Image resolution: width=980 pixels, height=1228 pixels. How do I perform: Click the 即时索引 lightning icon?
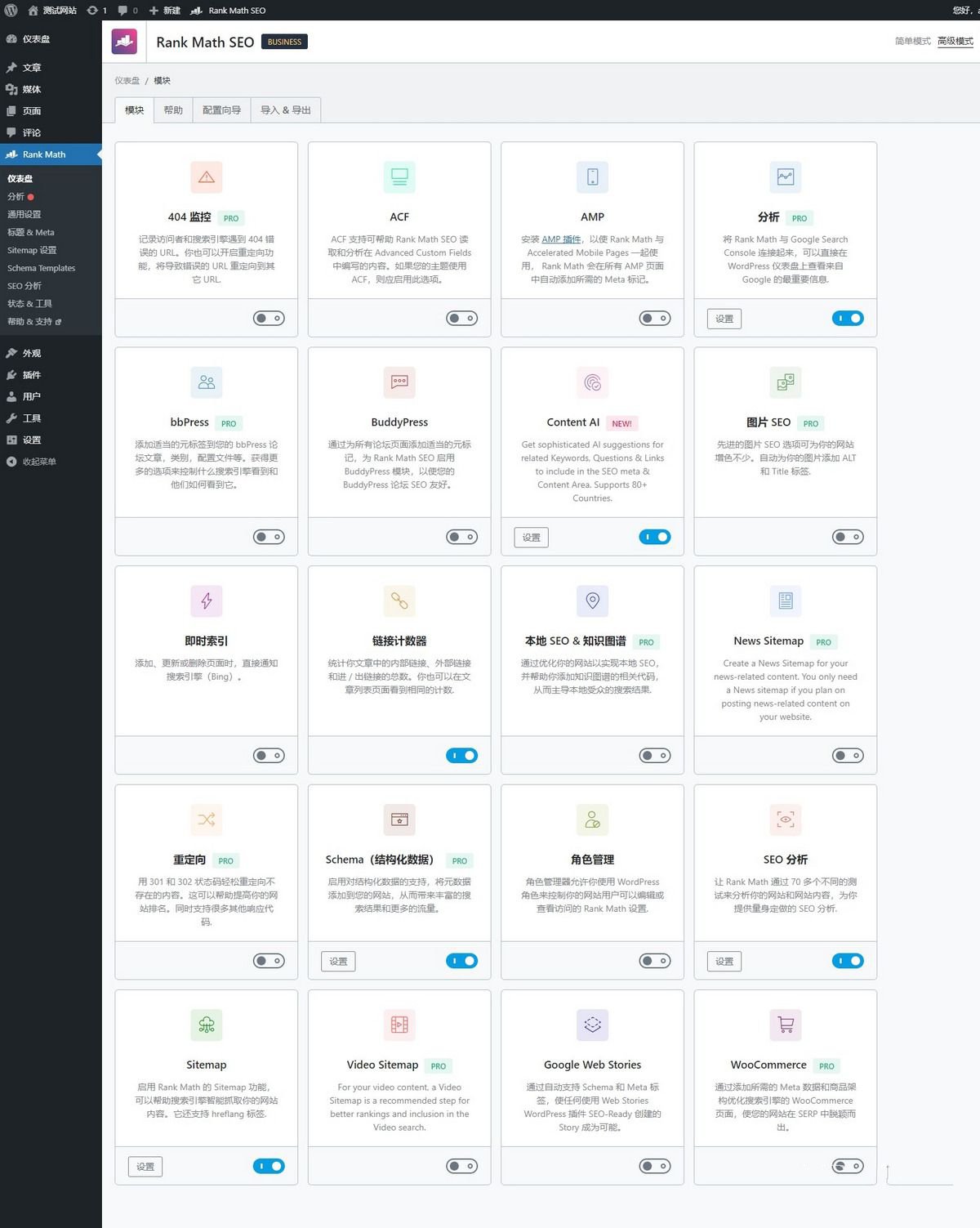click(206, 601)
